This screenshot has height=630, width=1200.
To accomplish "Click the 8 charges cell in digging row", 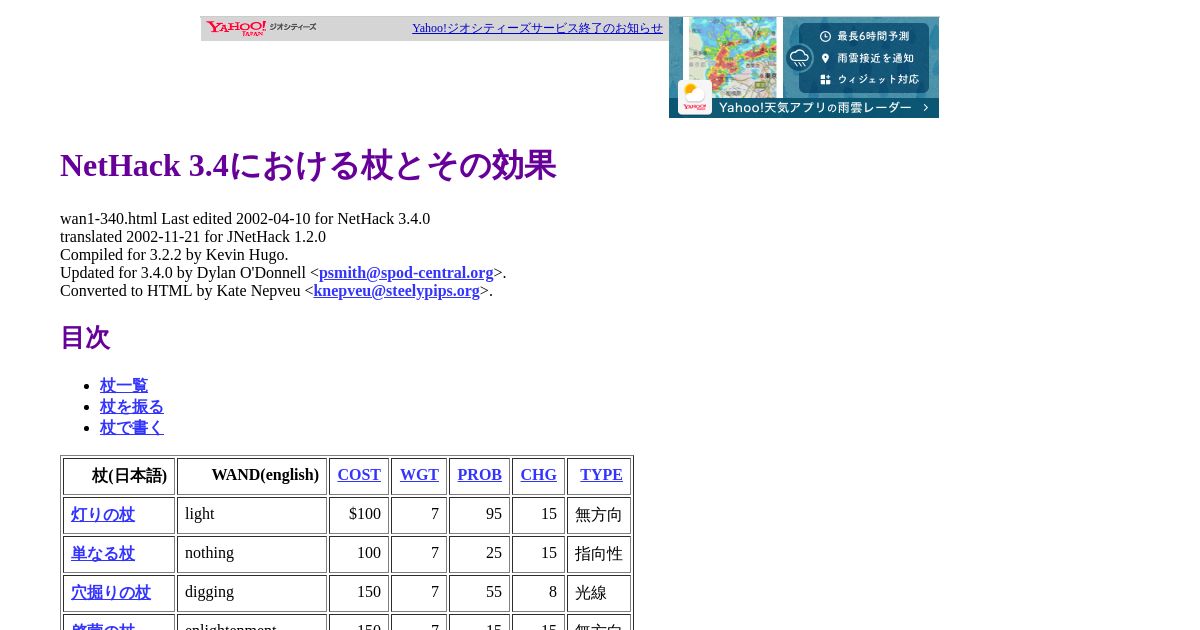I will pos(539,593).
